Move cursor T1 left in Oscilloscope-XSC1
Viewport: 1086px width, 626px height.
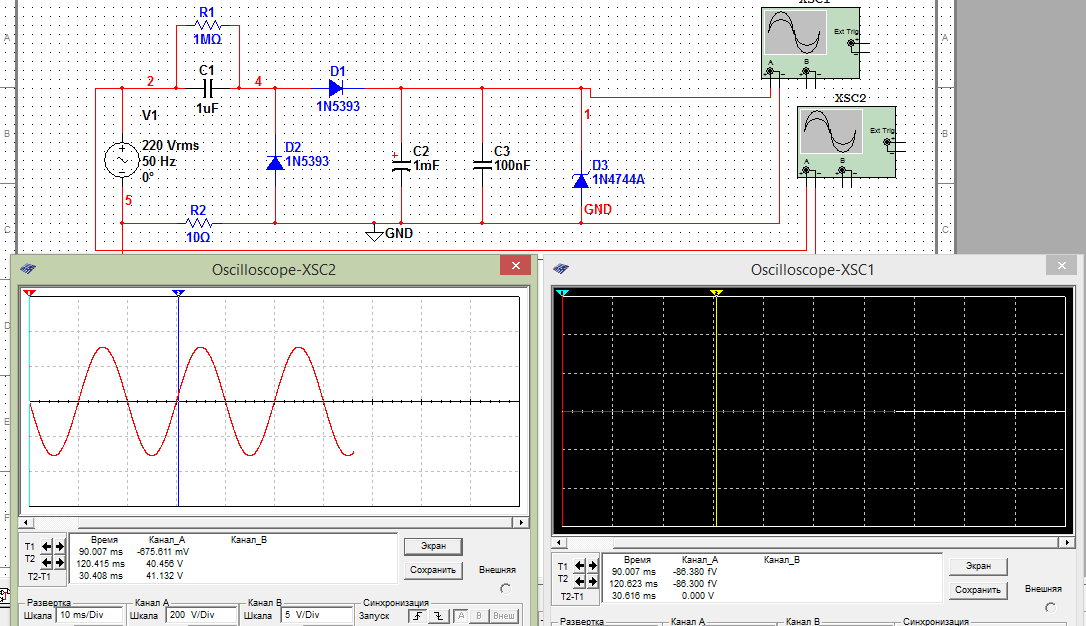point(580,566)
